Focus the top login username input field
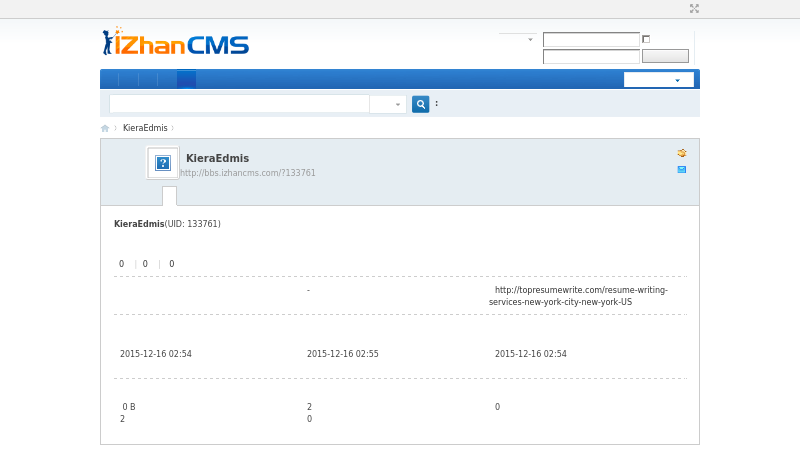The width and height of the screenshot is (800, 456). 591,39
